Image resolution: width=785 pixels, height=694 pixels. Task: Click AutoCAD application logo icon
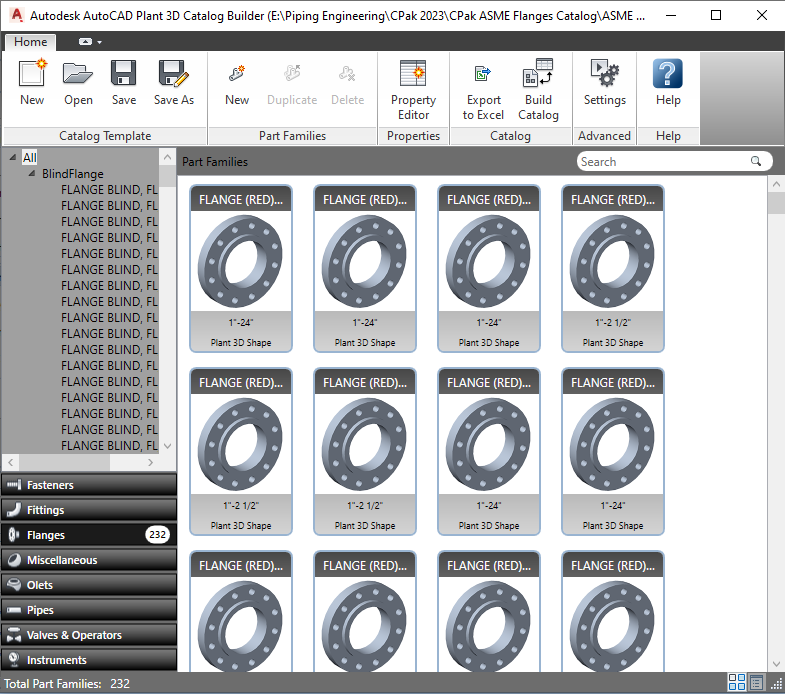tap(17, 15)
